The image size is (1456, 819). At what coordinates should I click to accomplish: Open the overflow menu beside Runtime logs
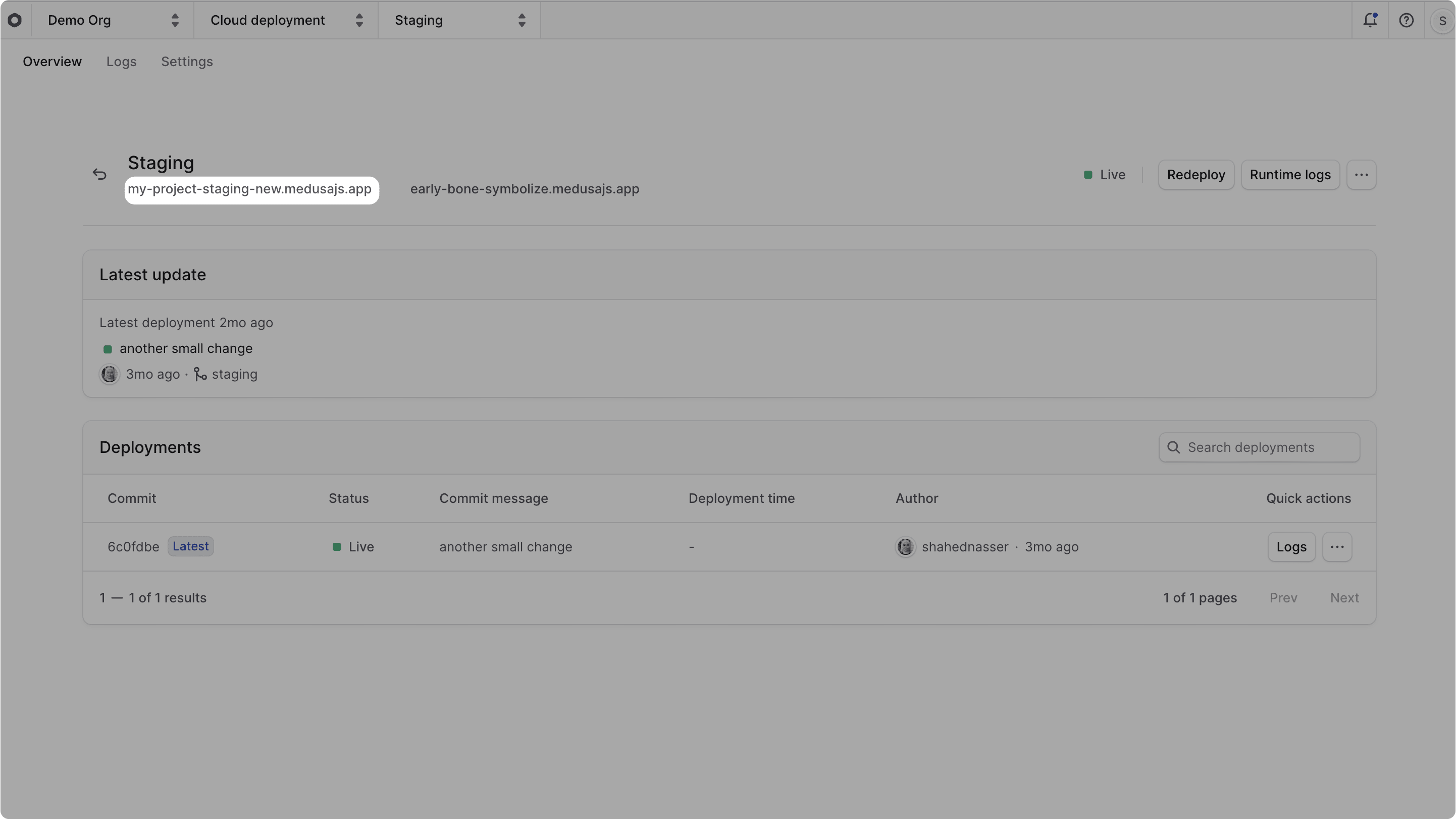[x=1362, y=175]
